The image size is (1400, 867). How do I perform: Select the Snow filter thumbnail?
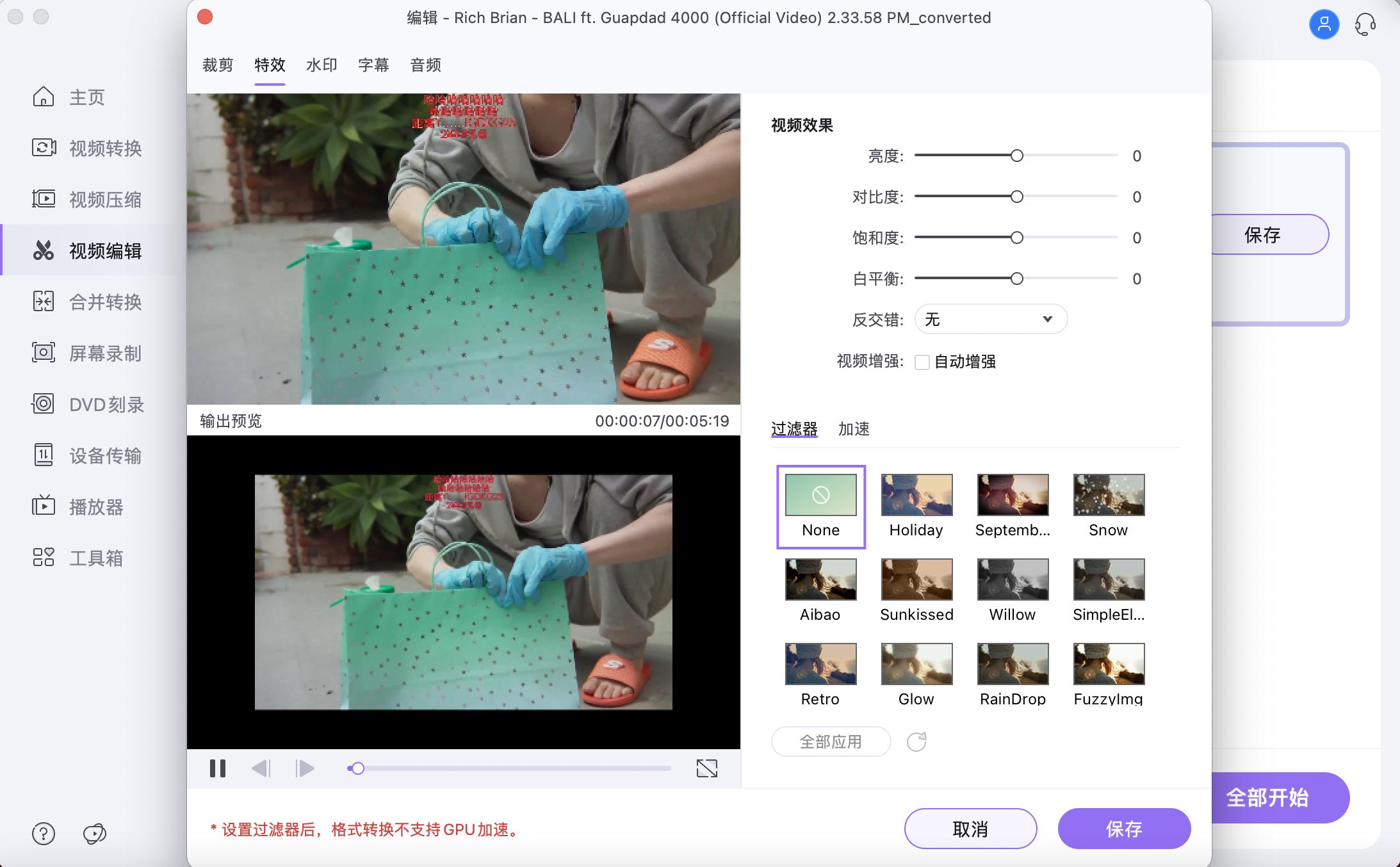[1107, 495]
